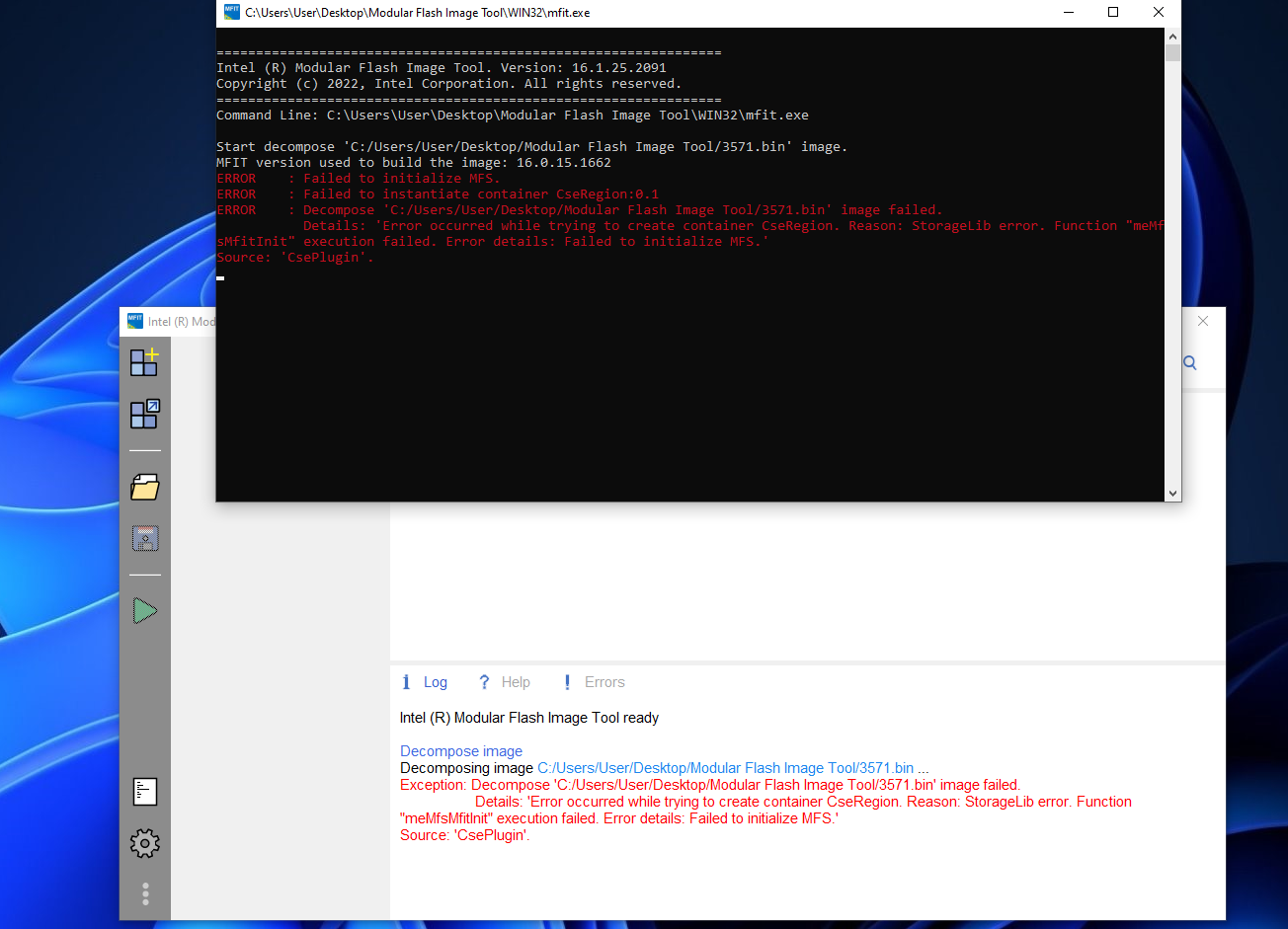
Task: Click the console scrollbar up arrow
Action: 1172,37
